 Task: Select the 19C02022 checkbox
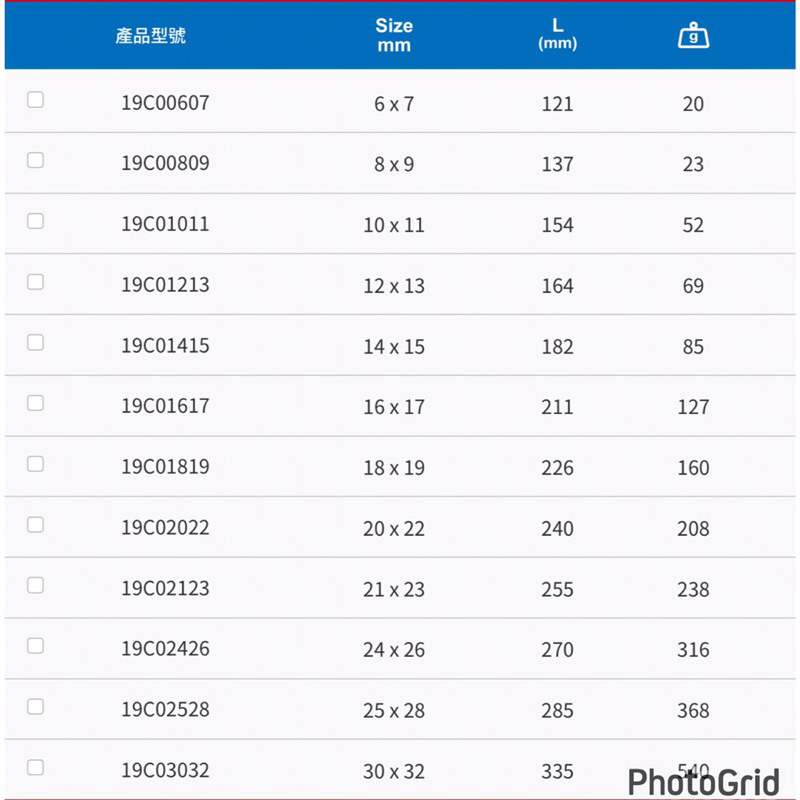(x=36, y=524)
